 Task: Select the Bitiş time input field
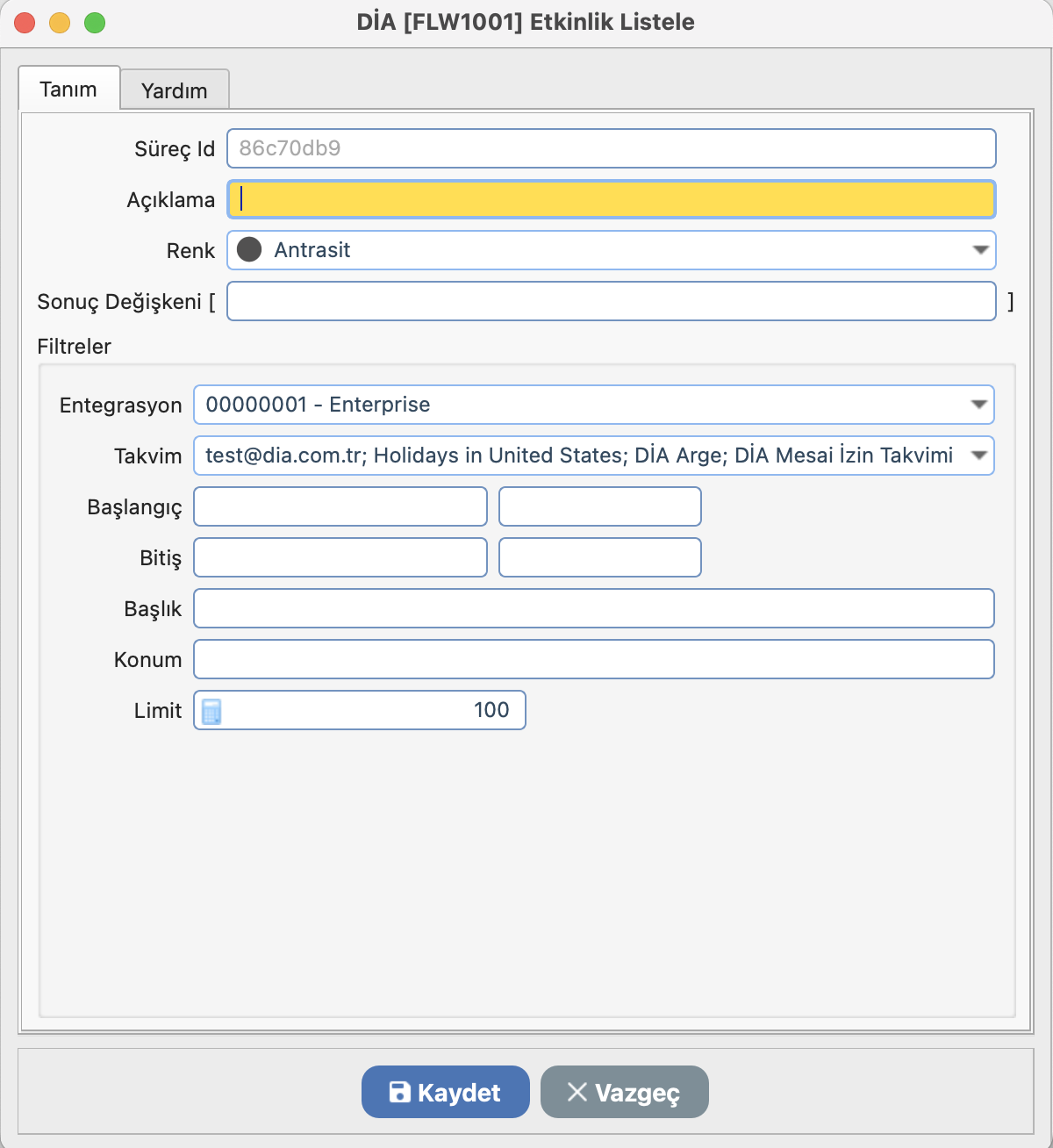(599, 557)
